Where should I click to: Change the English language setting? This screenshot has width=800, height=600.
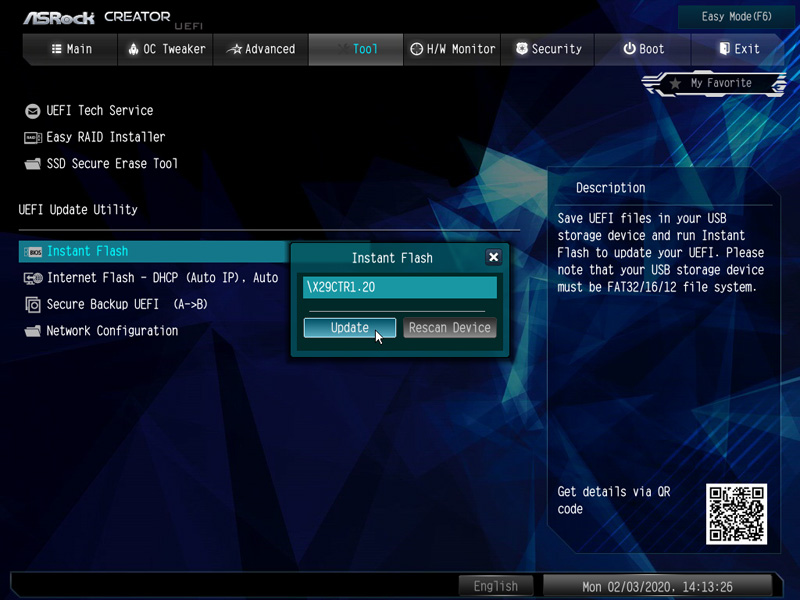(x=495, y=586)
